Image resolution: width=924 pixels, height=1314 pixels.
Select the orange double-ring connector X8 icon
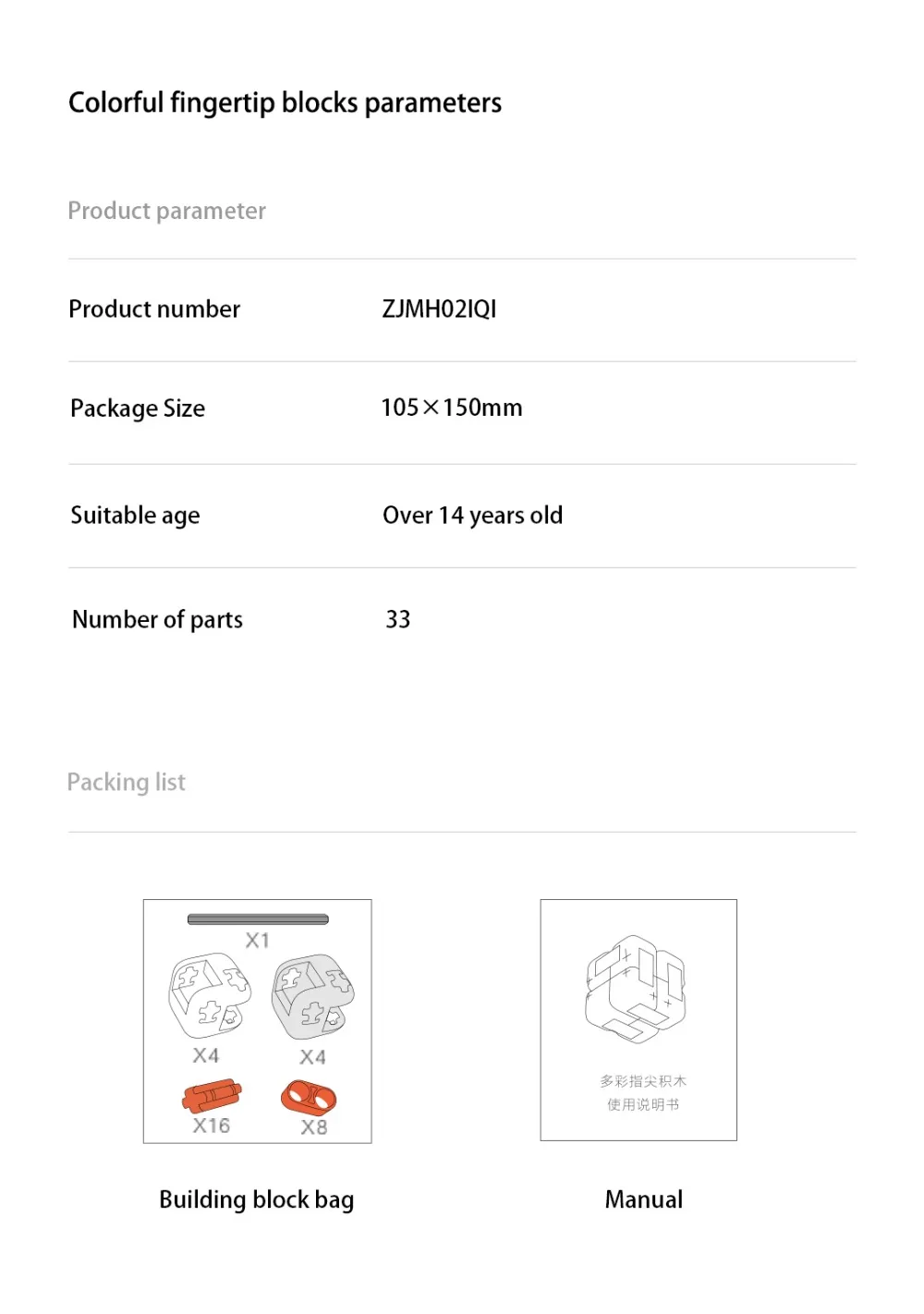(309, 1099)
